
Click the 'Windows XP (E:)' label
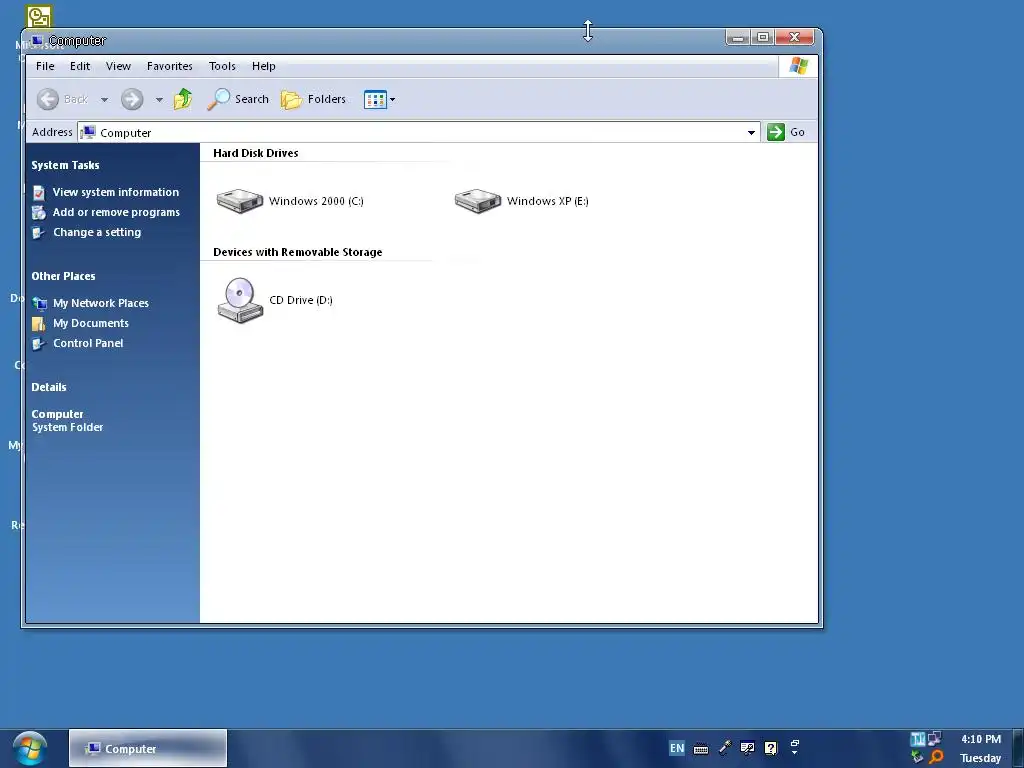pos(547,201)
